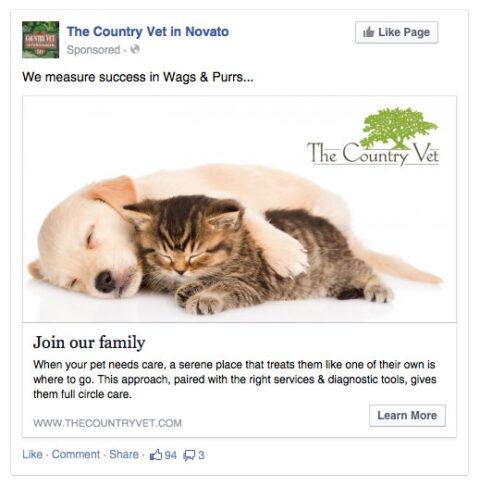Viewport: 480px width, 486px height.
Task: View the 94 likes count
Action: pyautogui.click(x=170, y=455)
